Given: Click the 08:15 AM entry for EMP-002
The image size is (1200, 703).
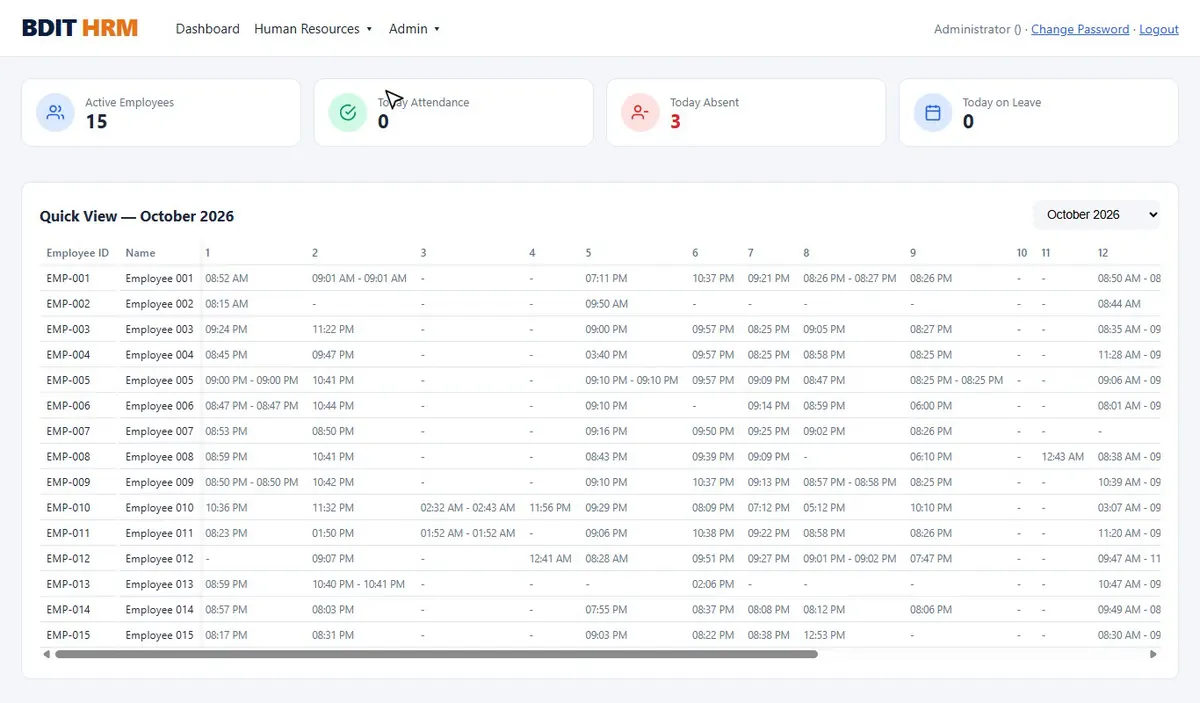Looking at the screenshot, I should tap(227, 304).
